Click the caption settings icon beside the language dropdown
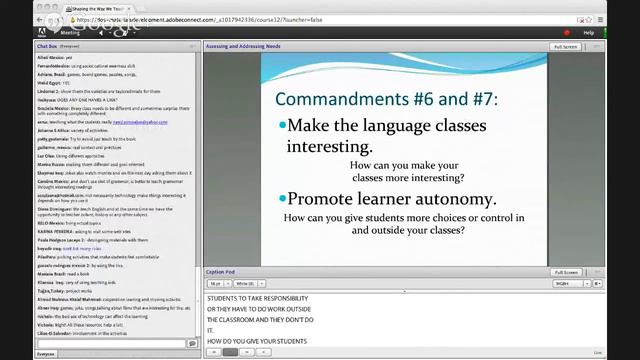The width and height of the screenshot is (640, 360). point(598,283)
